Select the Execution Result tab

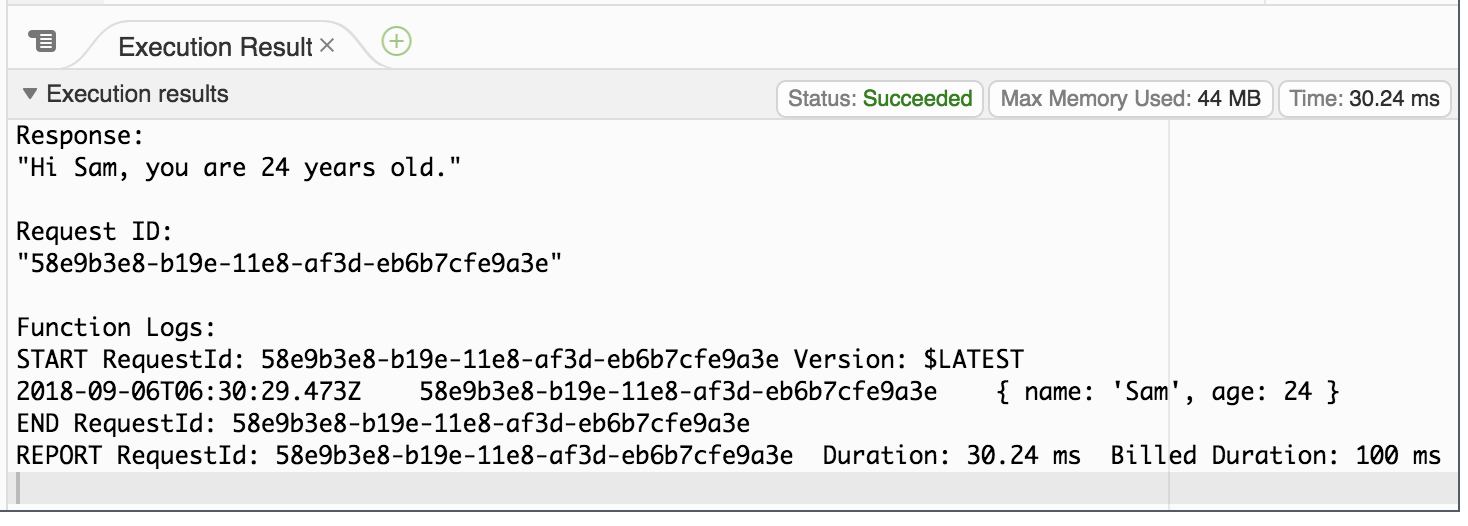coord(215,47)
